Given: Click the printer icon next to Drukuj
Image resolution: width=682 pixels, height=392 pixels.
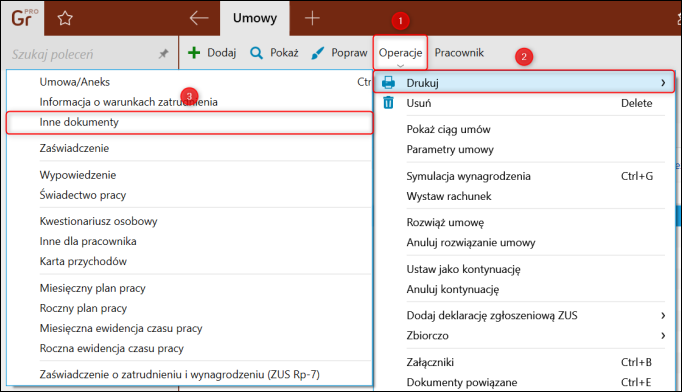Looking at the screenshot, I should [388, 82].
